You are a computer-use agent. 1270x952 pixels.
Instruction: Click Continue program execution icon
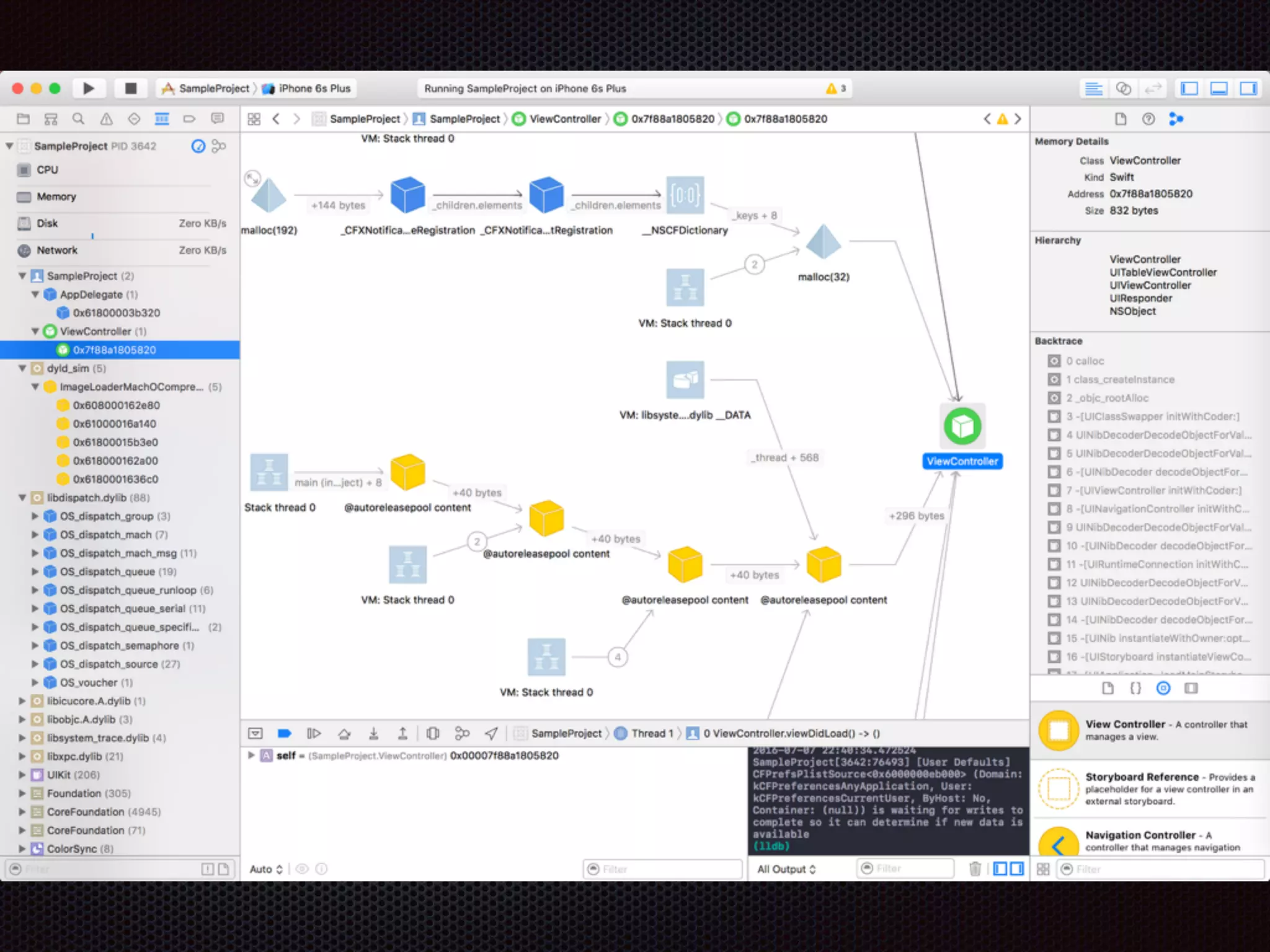coord(314,734)
